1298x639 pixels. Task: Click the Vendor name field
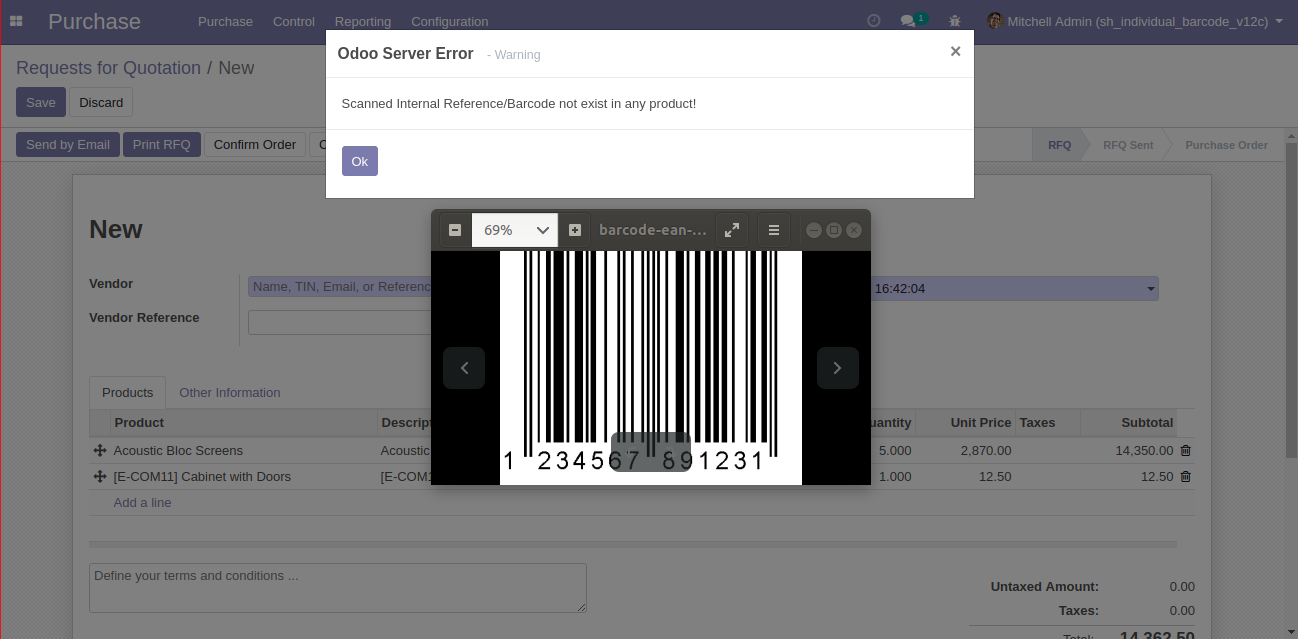point(340,287)
